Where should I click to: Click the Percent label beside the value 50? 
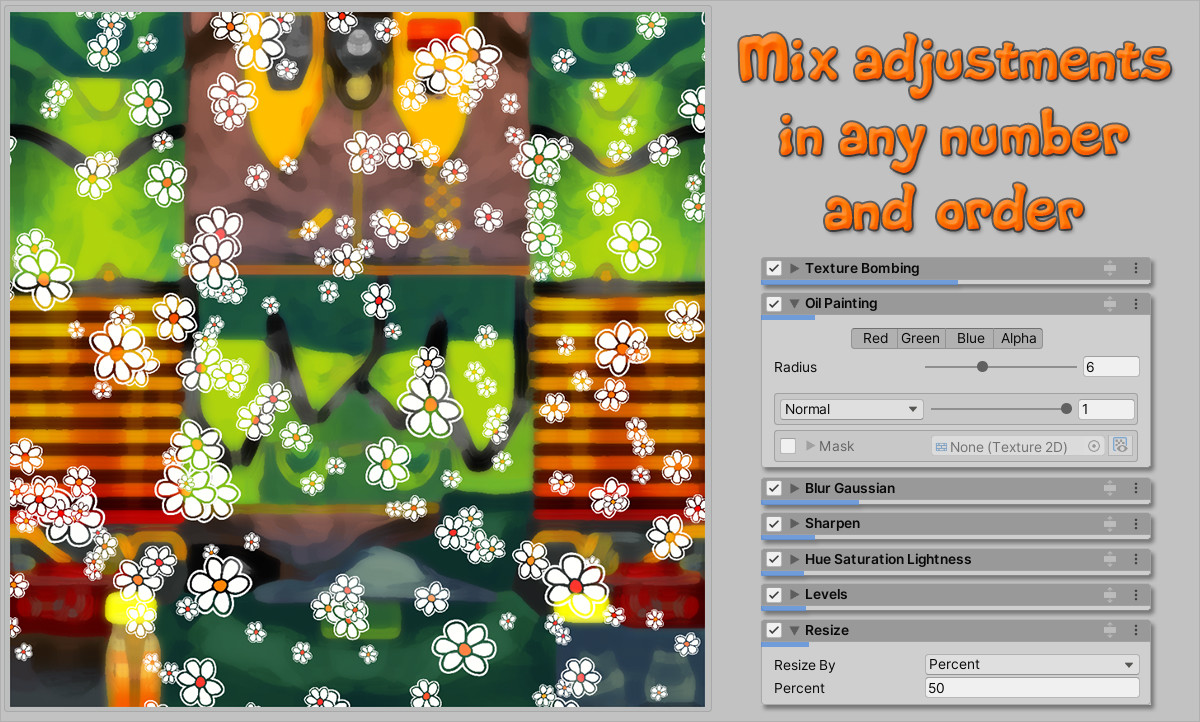(800, 688)
